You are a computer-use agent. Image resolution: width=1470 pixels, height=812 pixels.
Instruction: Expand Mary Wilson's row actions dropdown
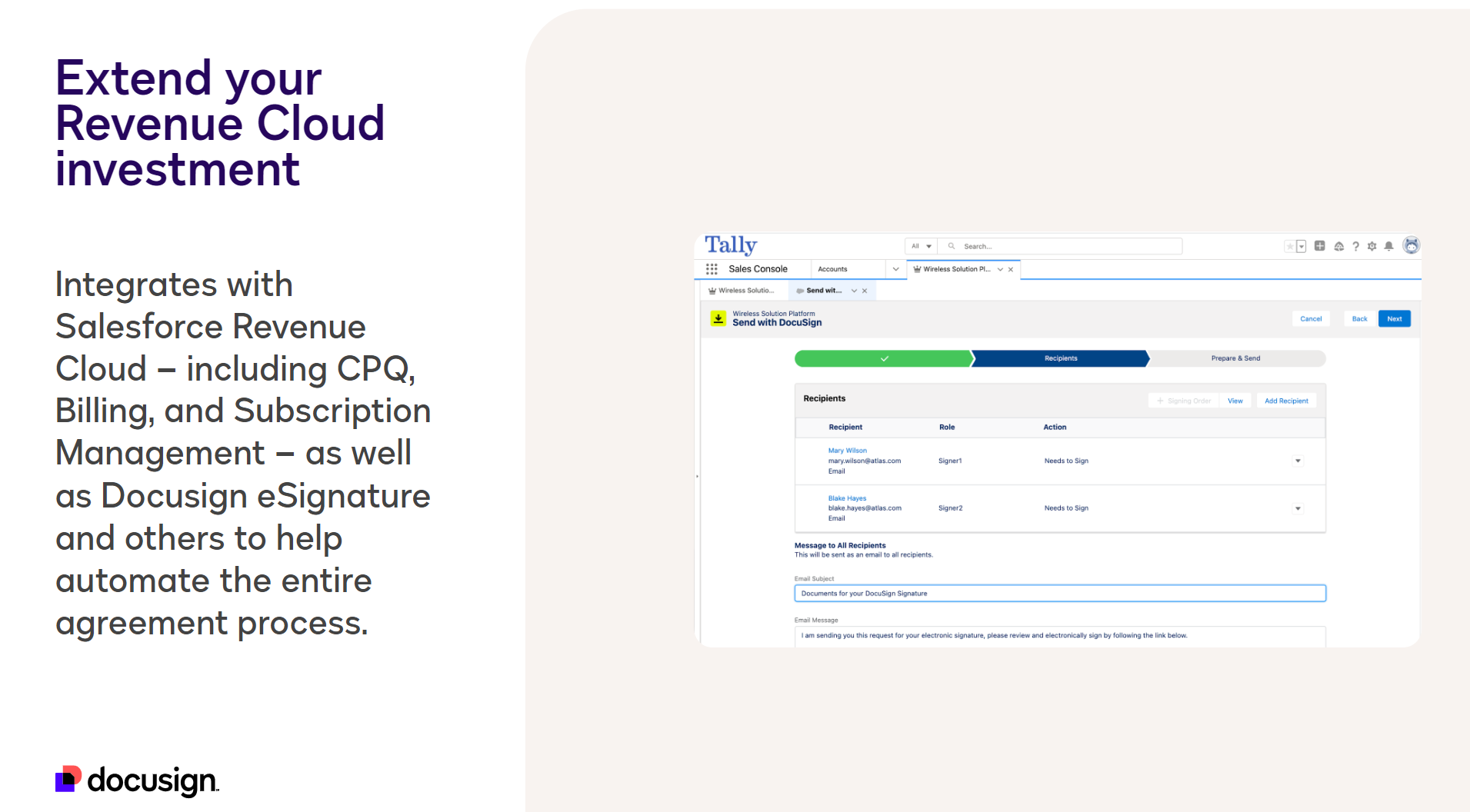pyautogui.click(x=1298, y=461)
